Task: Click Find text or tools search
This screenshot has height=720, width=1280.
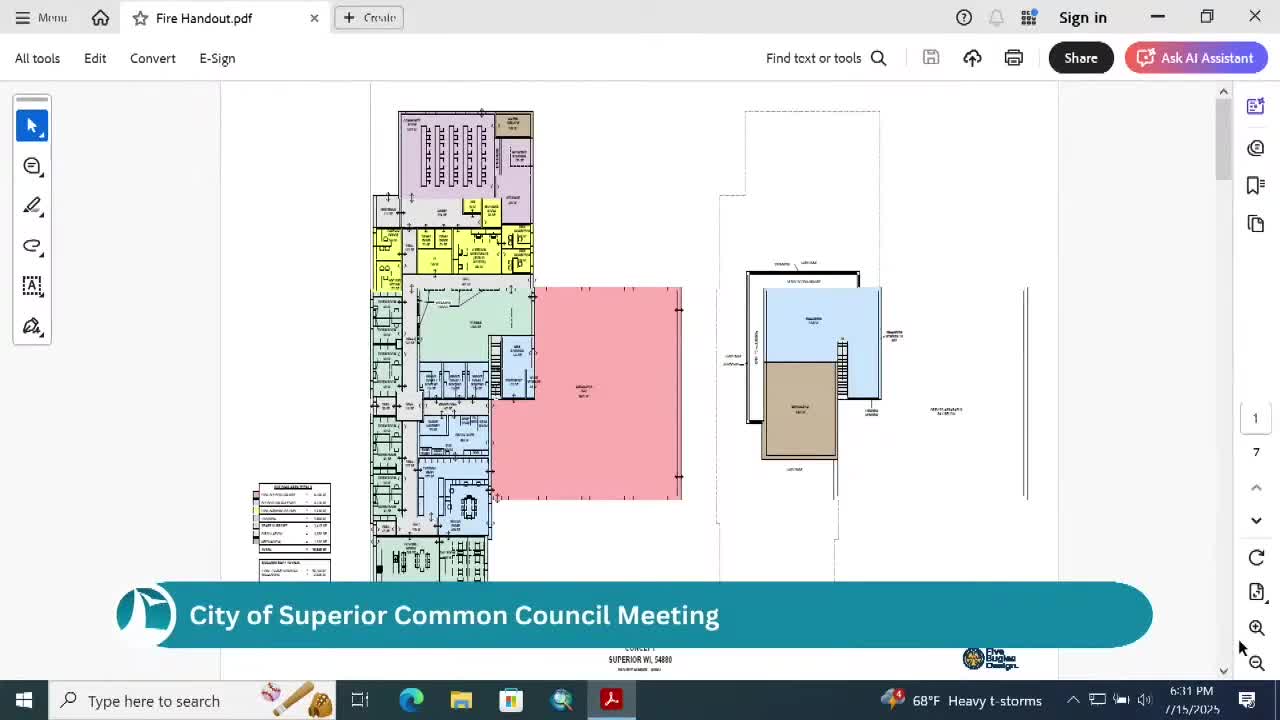Action: click(x=826, y=58)
